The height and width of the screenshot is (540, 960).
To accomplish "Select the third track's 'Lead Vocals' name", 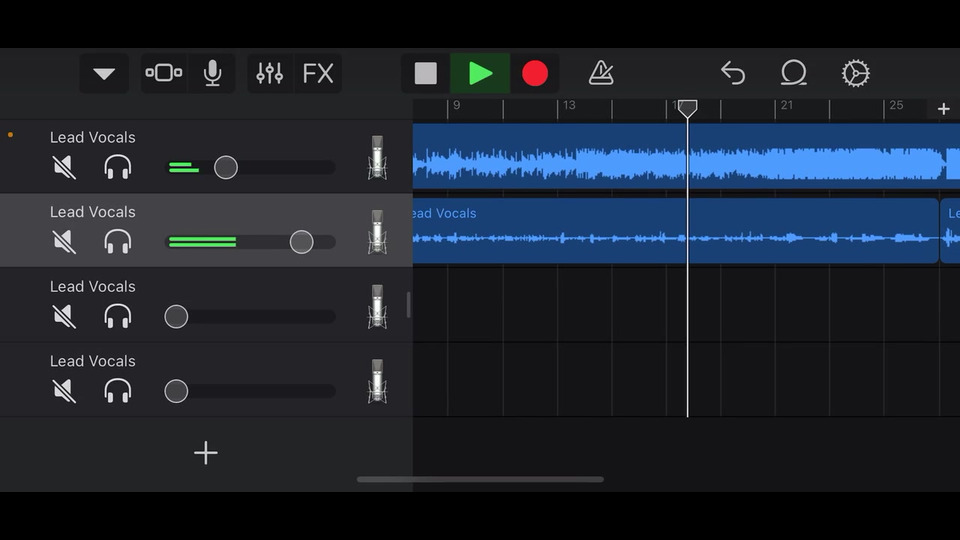I will click(x=92, y=287).
